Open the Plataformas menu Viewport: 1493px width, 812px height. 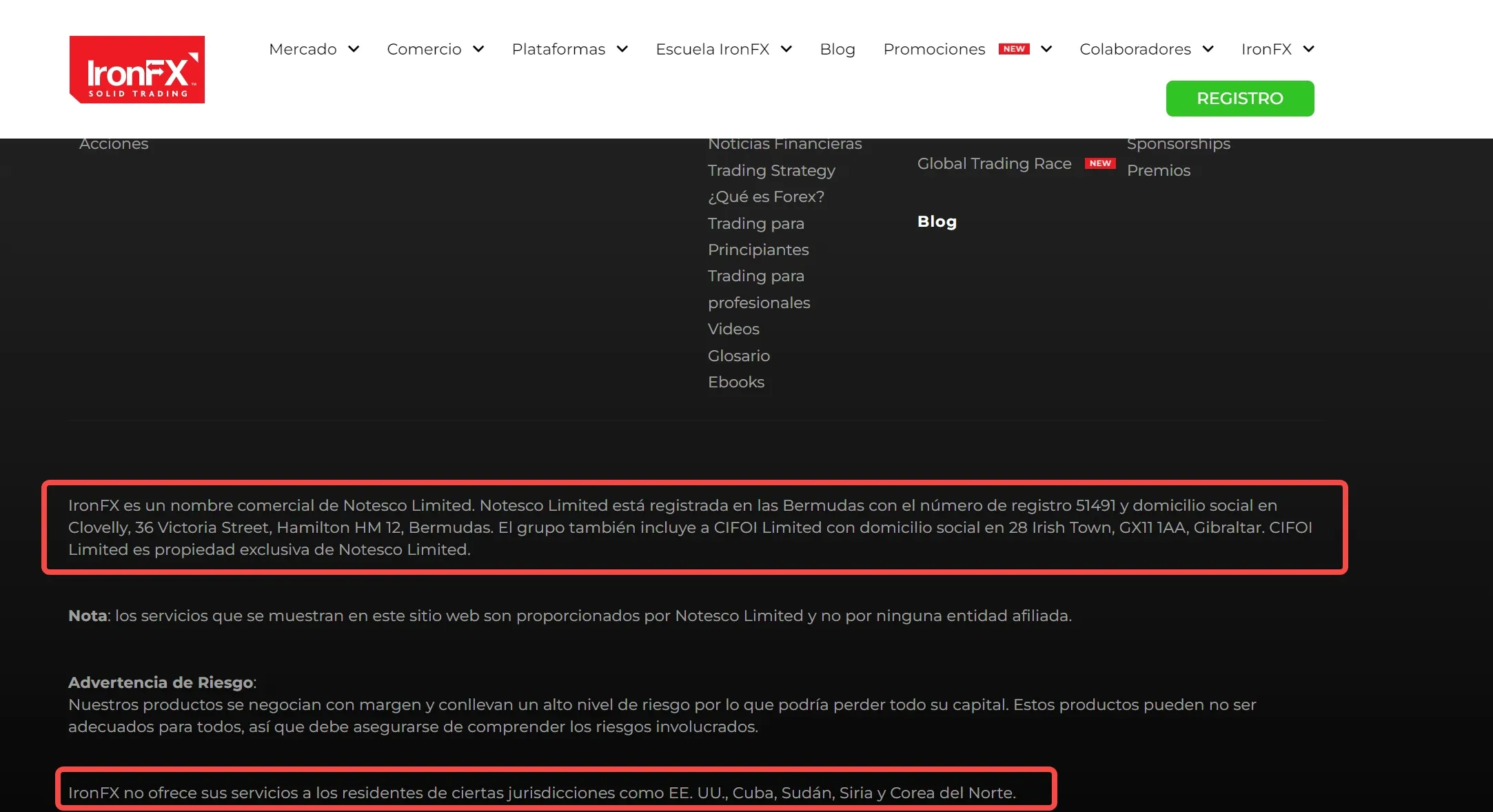point(558,49)
